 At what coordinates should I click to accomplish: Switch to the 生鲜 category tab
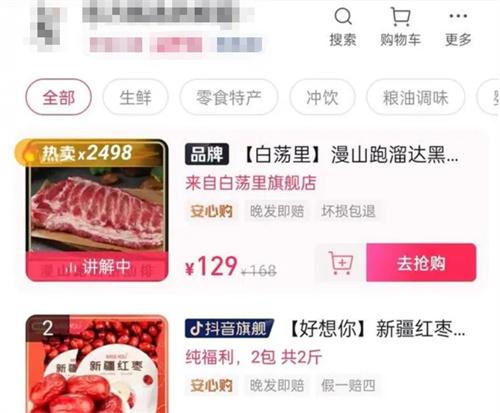click(x=135, y=97)
